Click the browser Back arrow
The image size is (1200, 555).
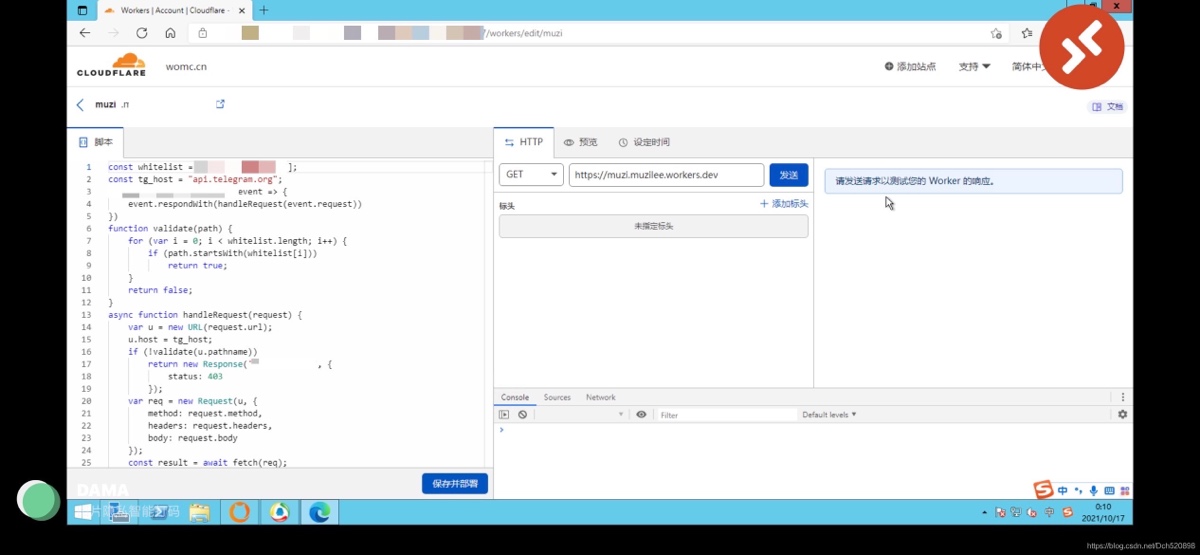point(85,33)
